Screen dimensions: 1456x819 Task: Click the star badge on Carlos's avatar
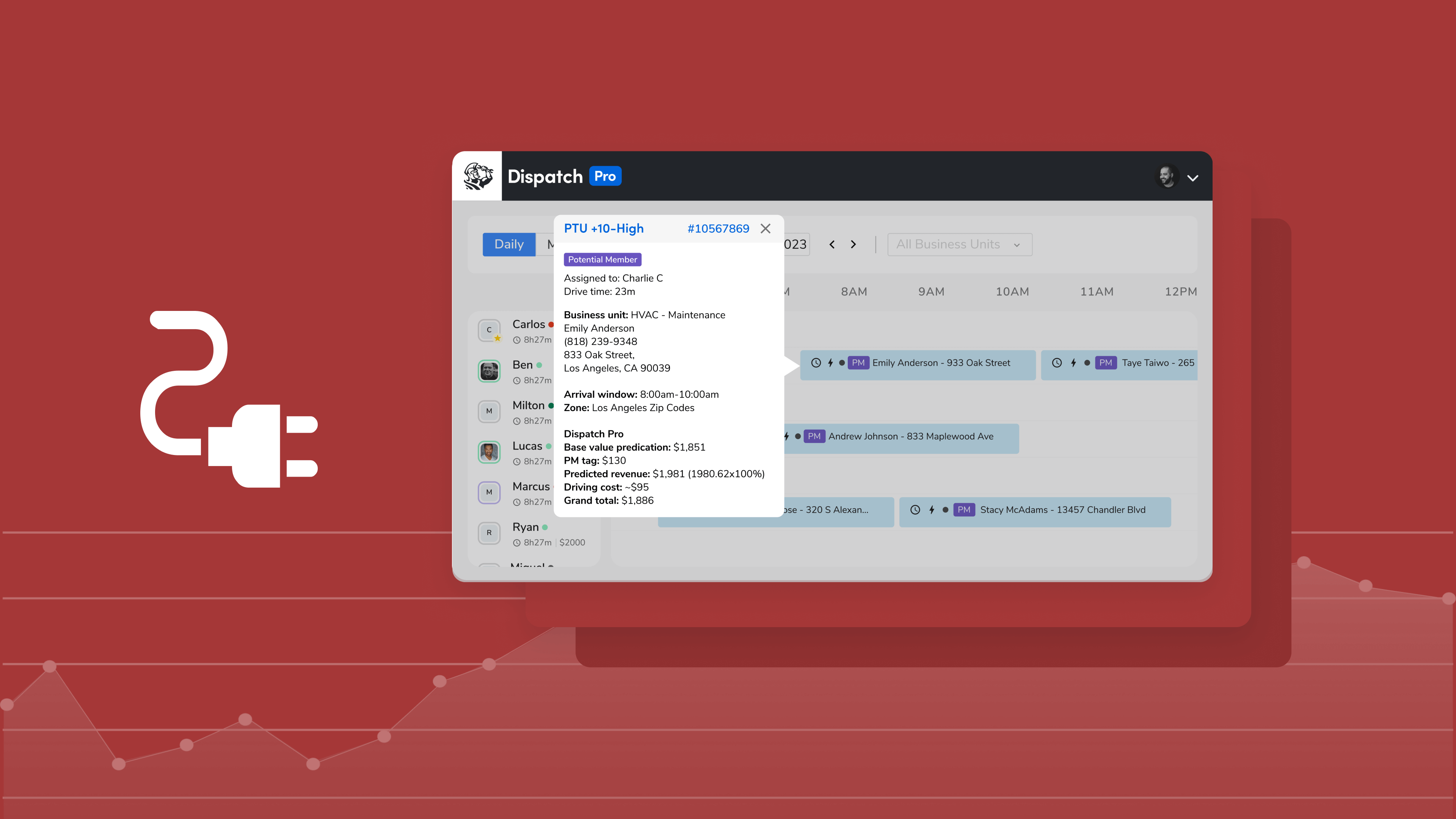tap(497, 338)
